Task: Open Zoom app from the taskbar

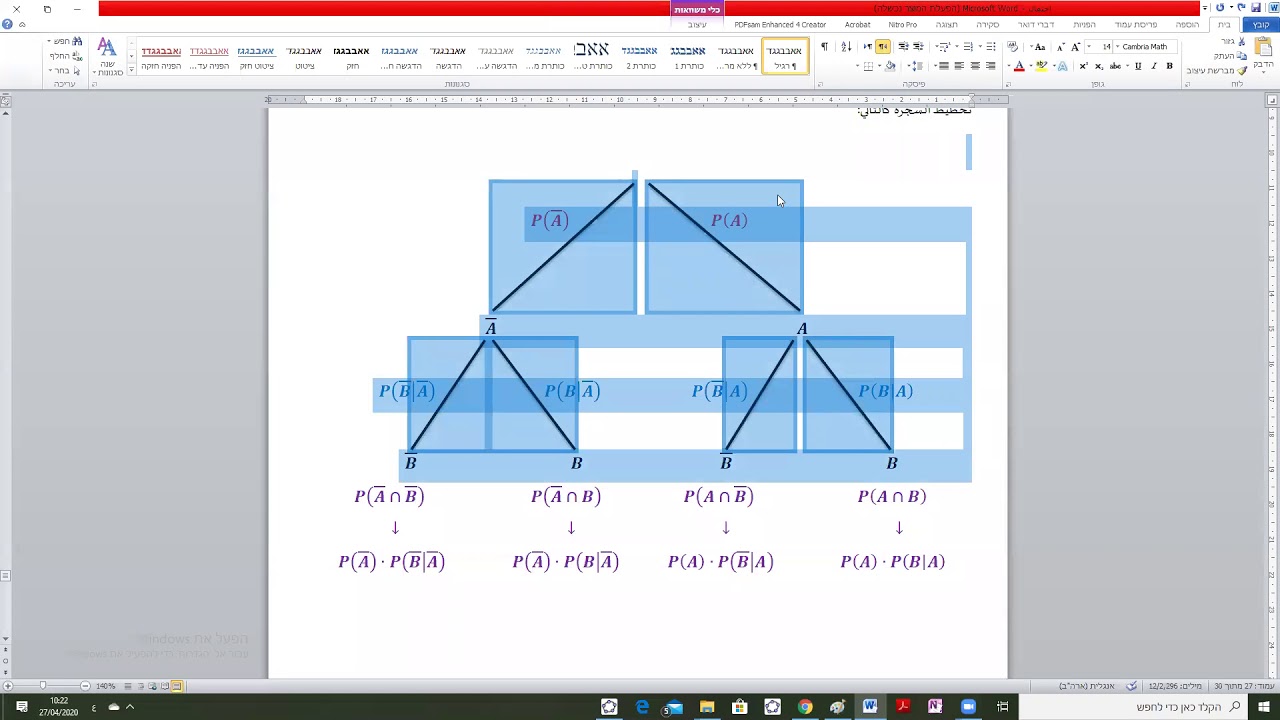Action: pos(968,707)
